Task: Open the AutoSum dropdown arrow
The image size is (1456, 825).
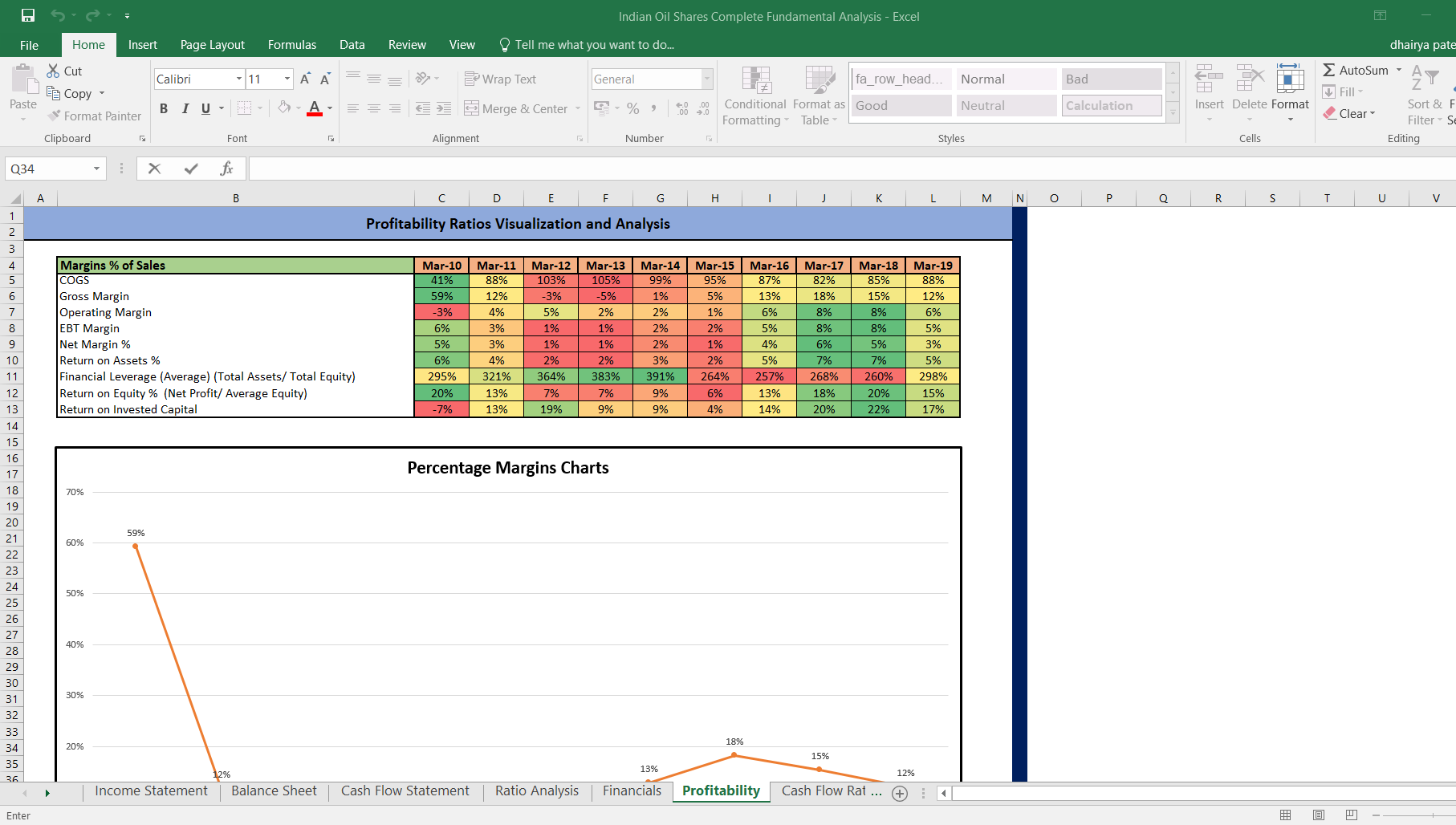Action: (x=1399, y=70)
